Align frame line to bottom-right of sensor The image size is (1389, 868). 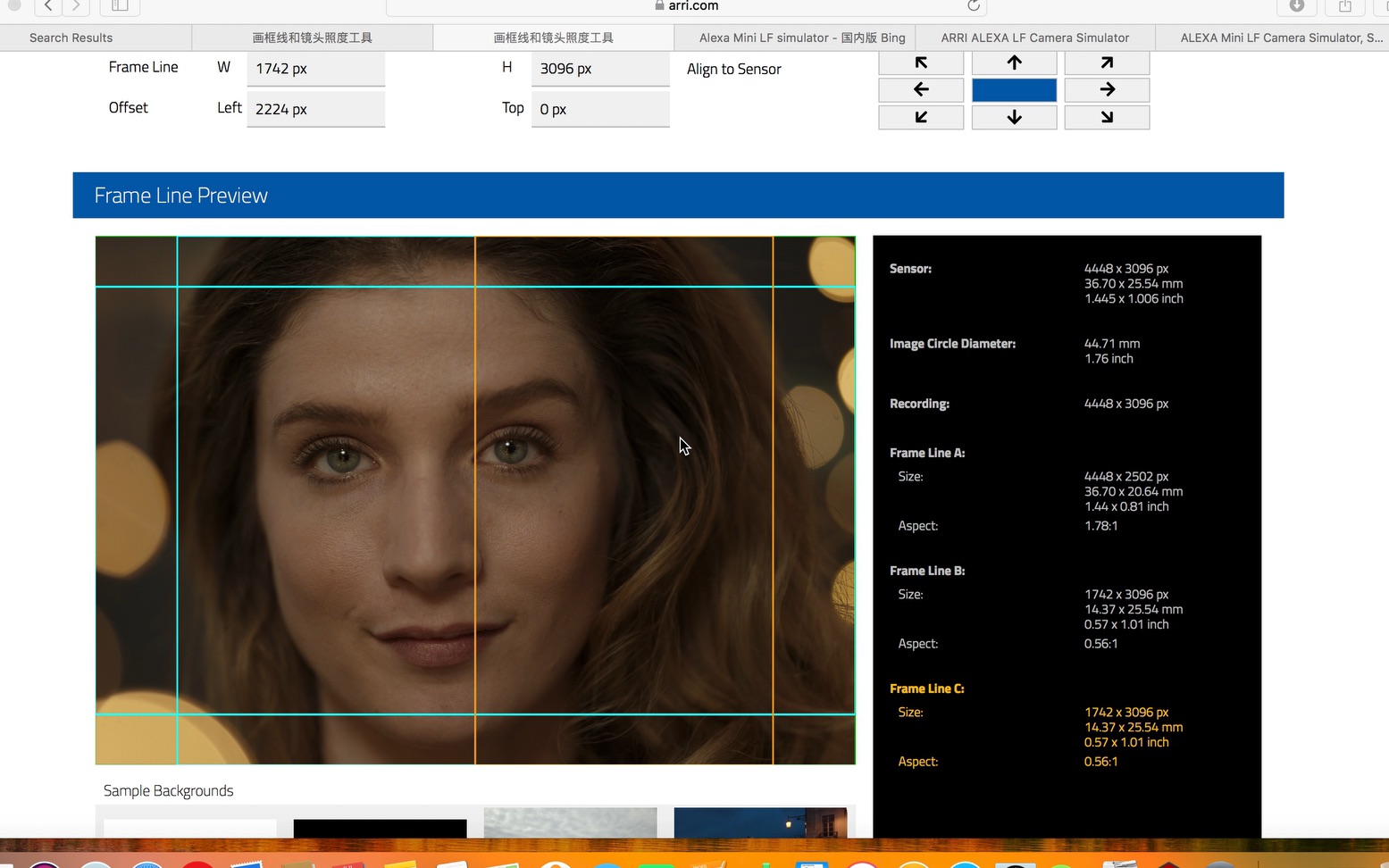(1107, 117)
